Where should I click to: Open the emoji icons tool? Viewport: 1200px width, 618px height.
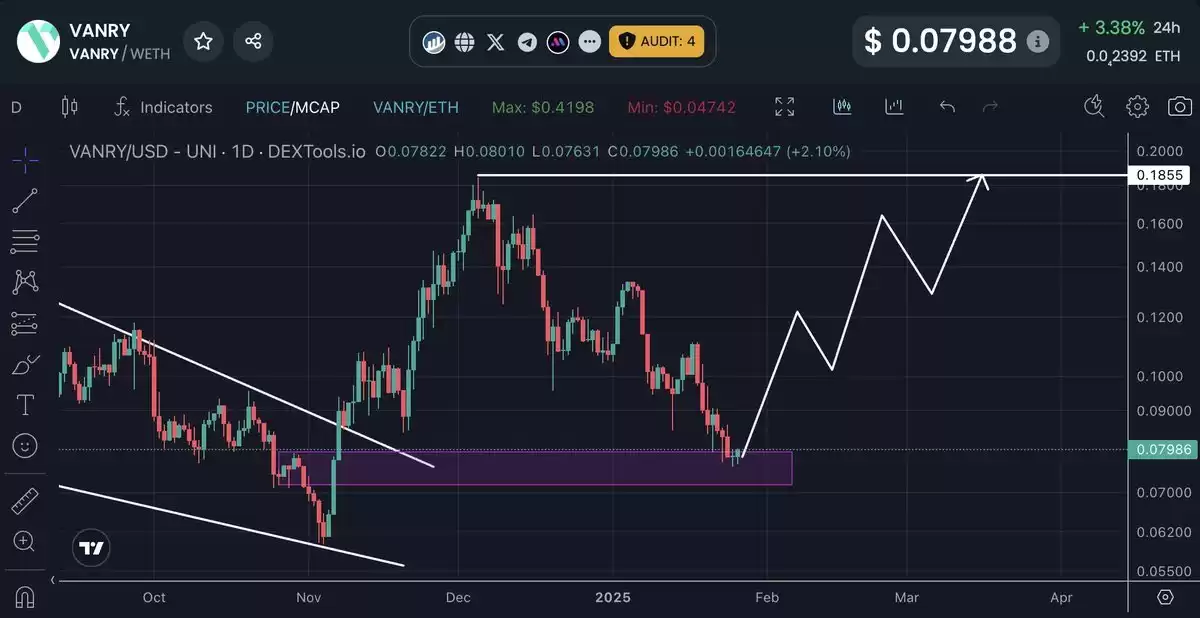pyautogui.click(x=26, y=446)
